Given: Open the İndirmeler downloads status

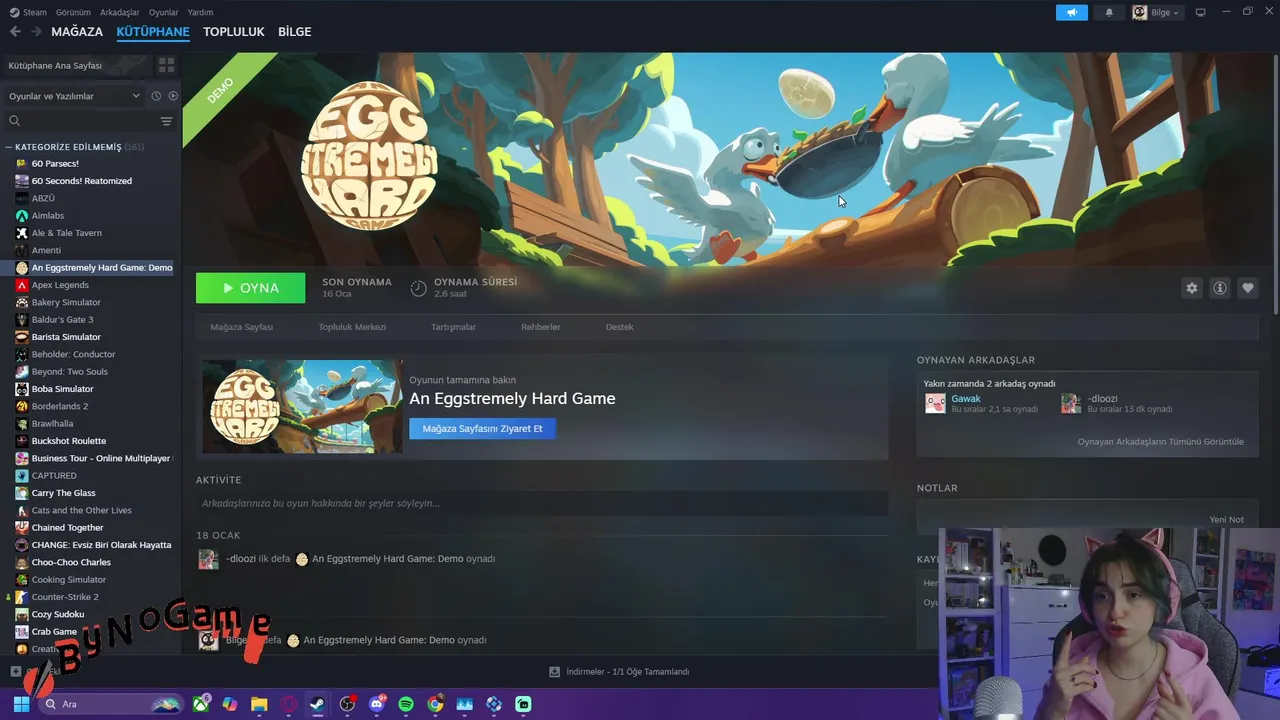Looking at the screenshot, I should 620,672.
